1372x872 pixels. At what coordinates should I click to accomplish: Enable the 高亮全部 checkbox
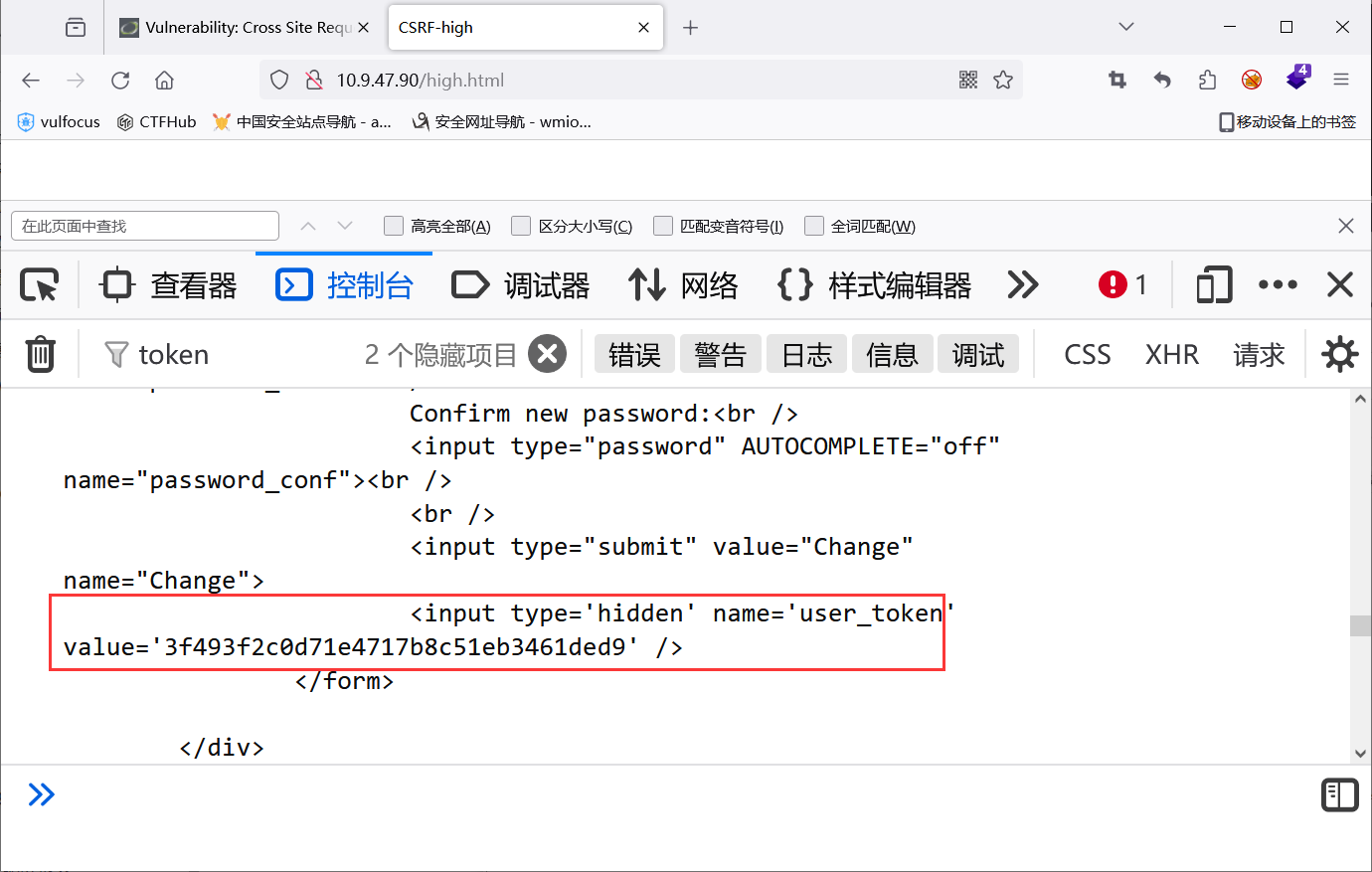click(394, 226)
